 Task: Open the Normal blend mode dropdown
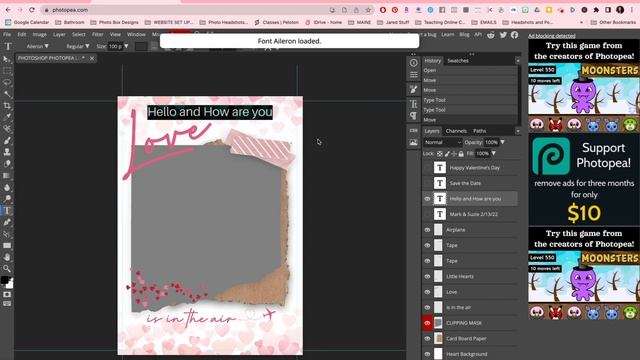click(x=442, y=142)
